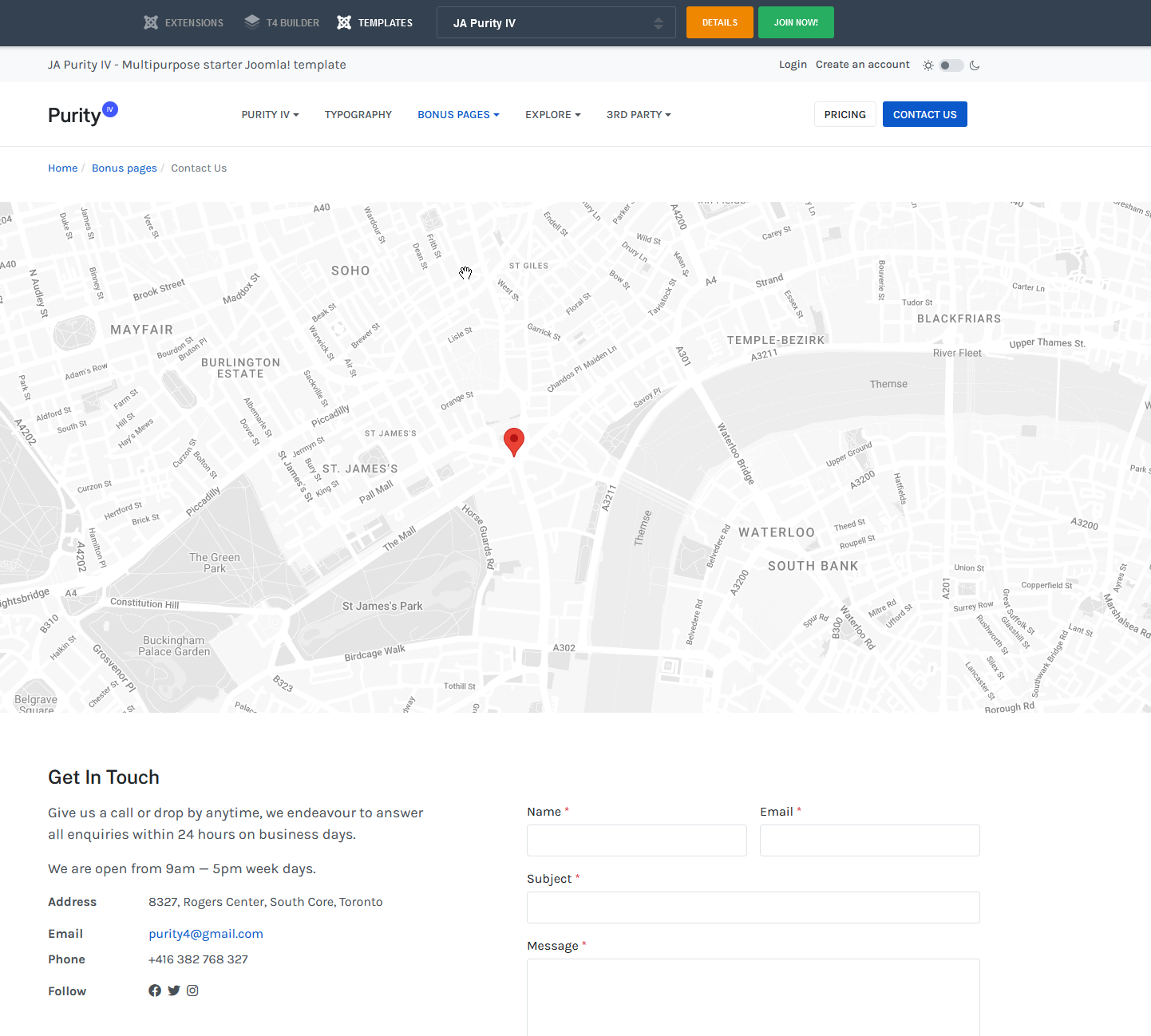Screen dimensions: 1151x1036
Task: Open the Typography menu item
Action: click(x=358, y=115)
